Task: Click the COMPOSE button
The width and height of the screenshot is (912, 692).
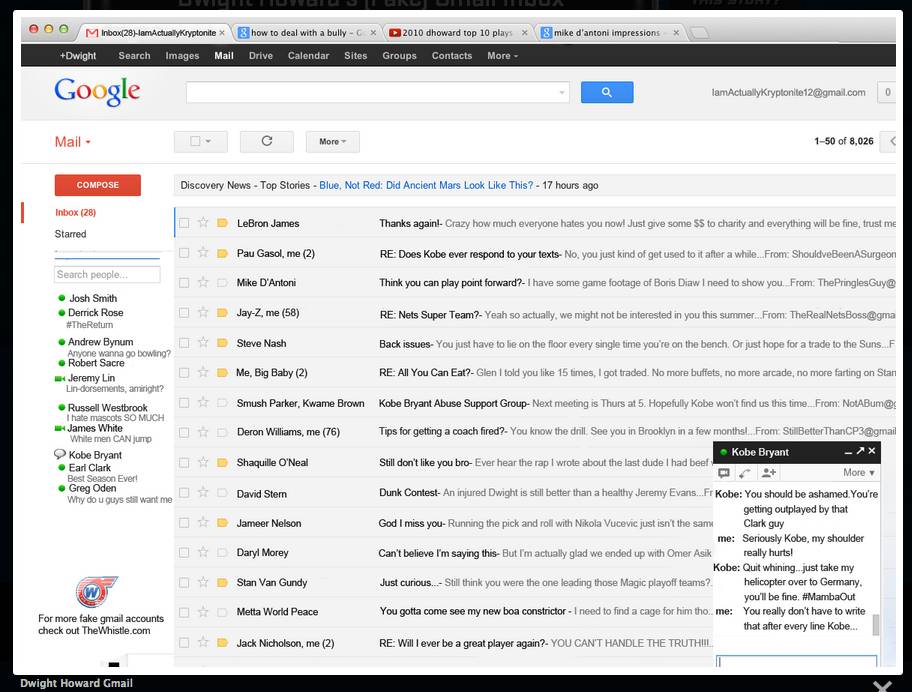Action: pos(98,185)
